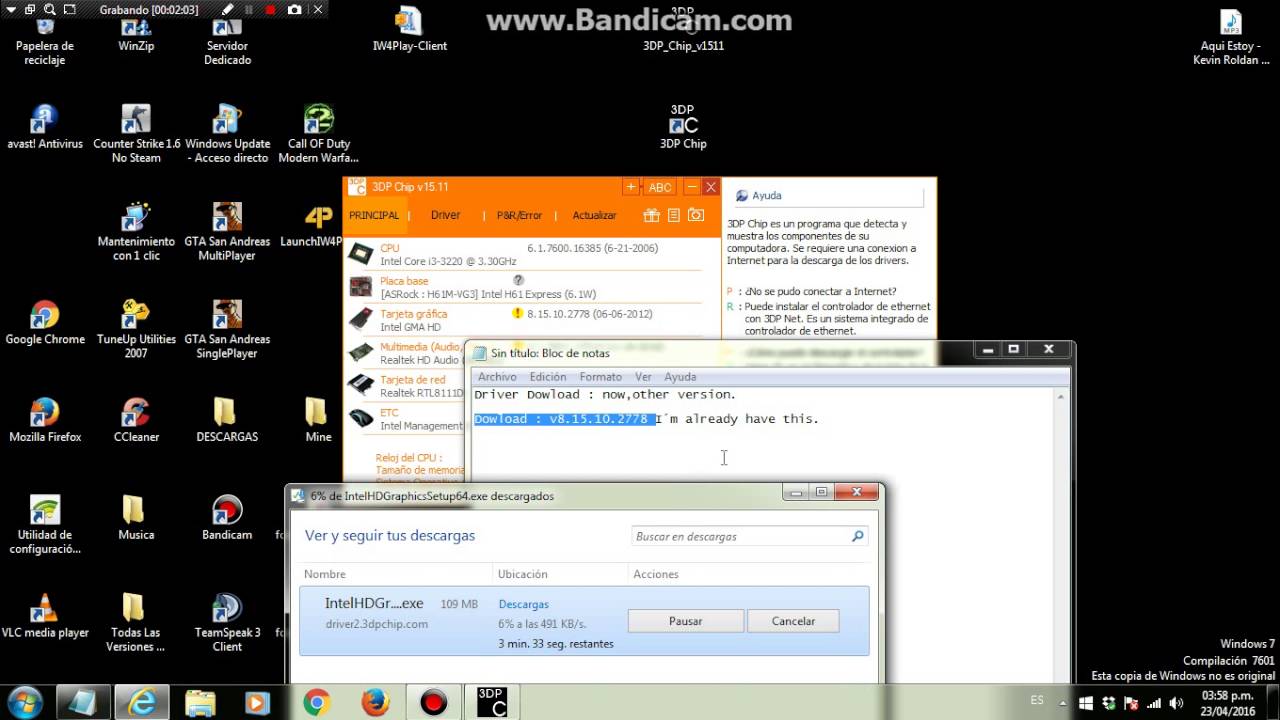Click the plus button in 3DP Chip title bar
Image resolution: width=1280 pixels, height=720 pixels.
click(631, 187)
